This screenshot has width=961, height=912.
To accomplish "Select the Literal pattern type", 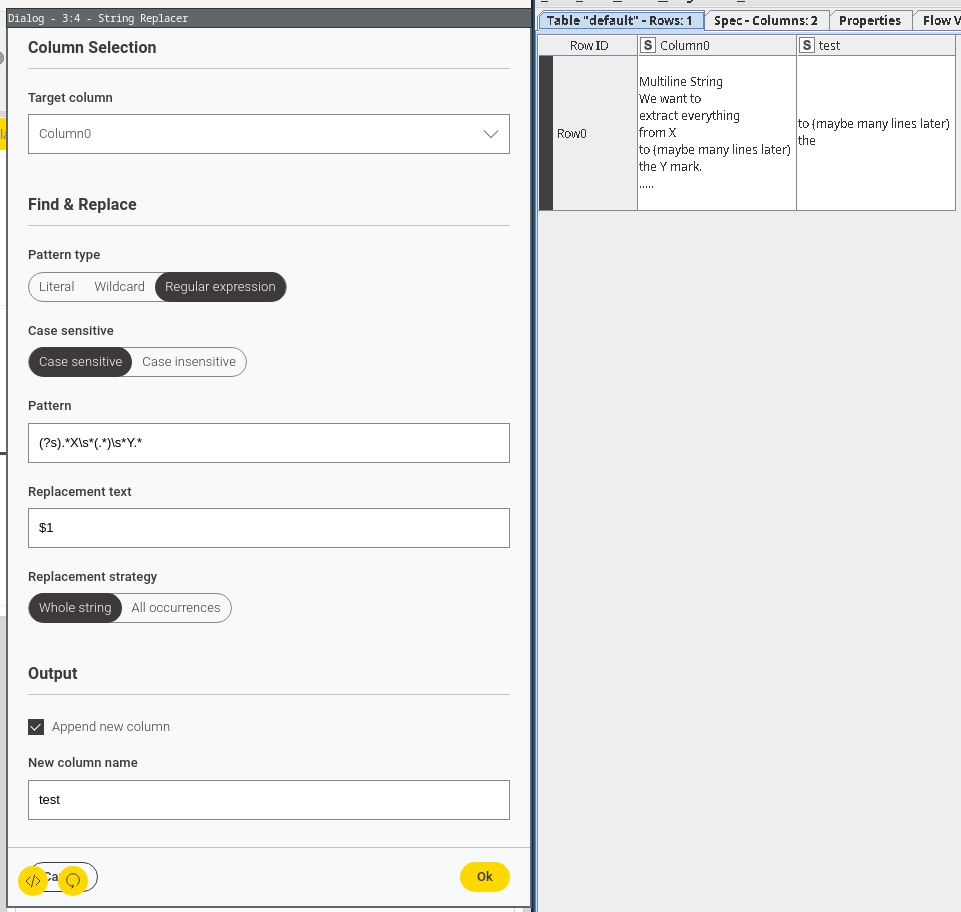I will pos(57,287).
